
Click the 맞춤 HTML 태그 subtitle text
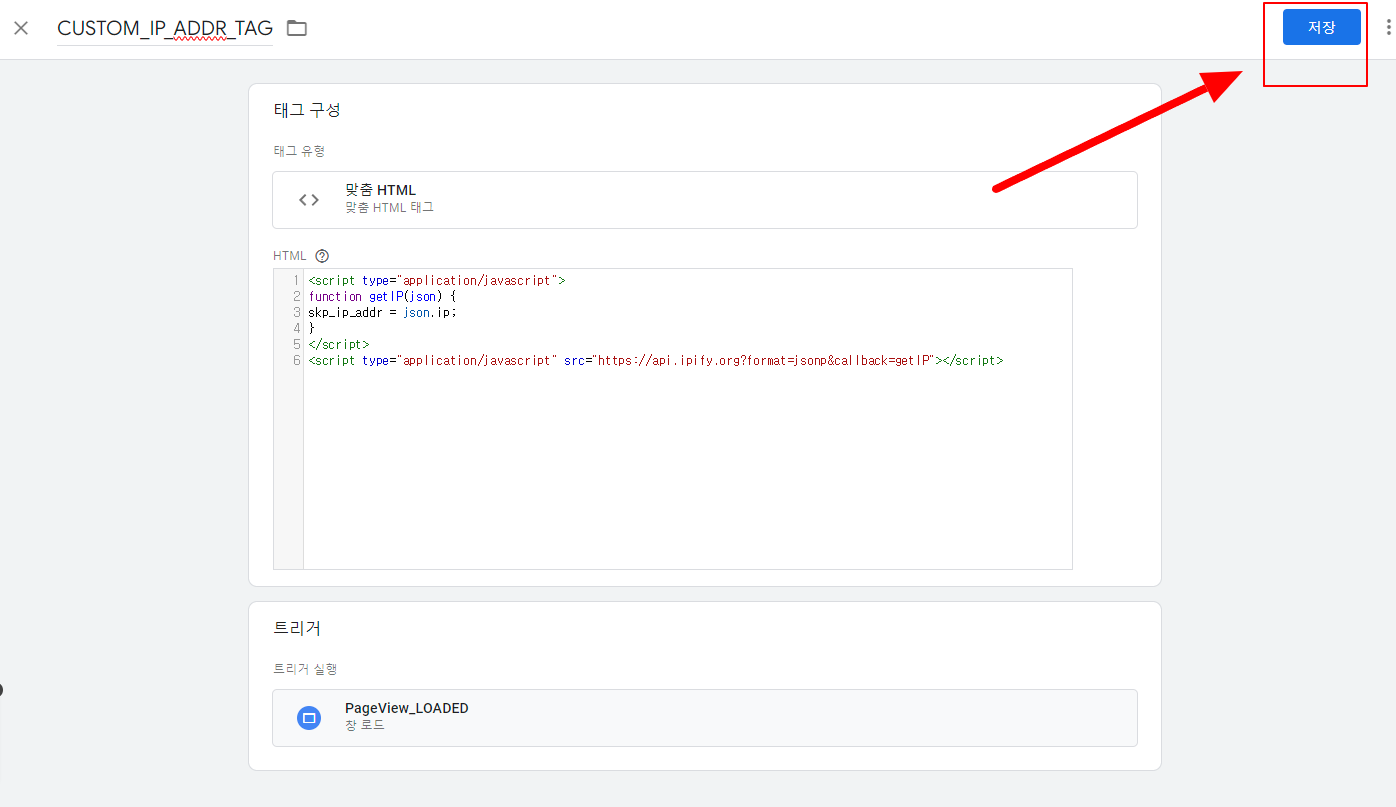click(389, 208)
